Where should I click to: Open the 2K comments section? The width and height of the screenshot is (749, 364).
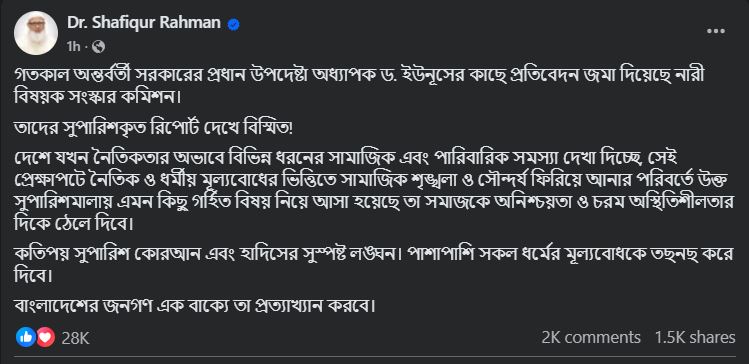pos(590,337)
